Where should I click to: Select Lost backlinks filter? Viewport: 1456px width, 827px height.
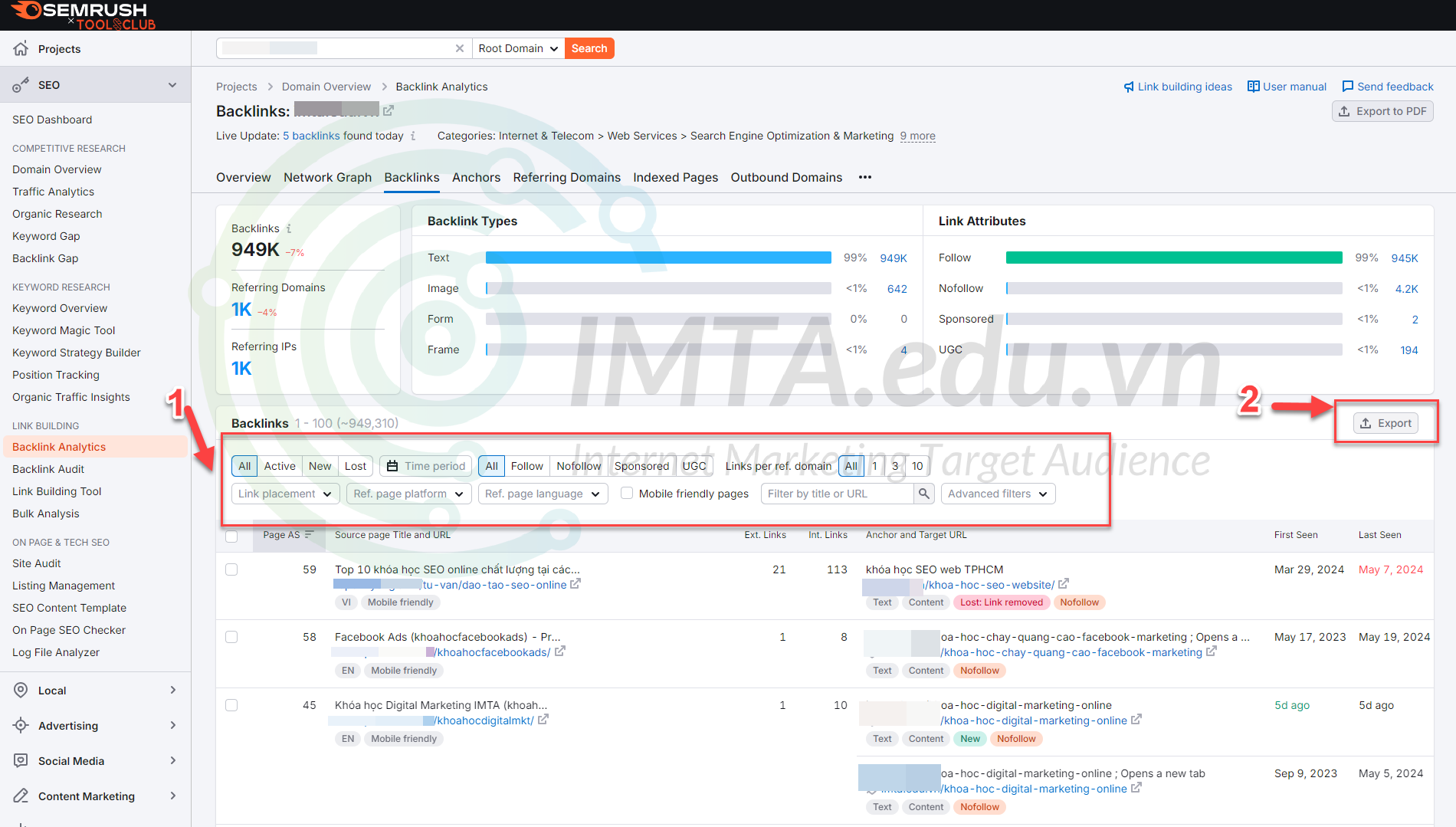click(x=356, y=466)
